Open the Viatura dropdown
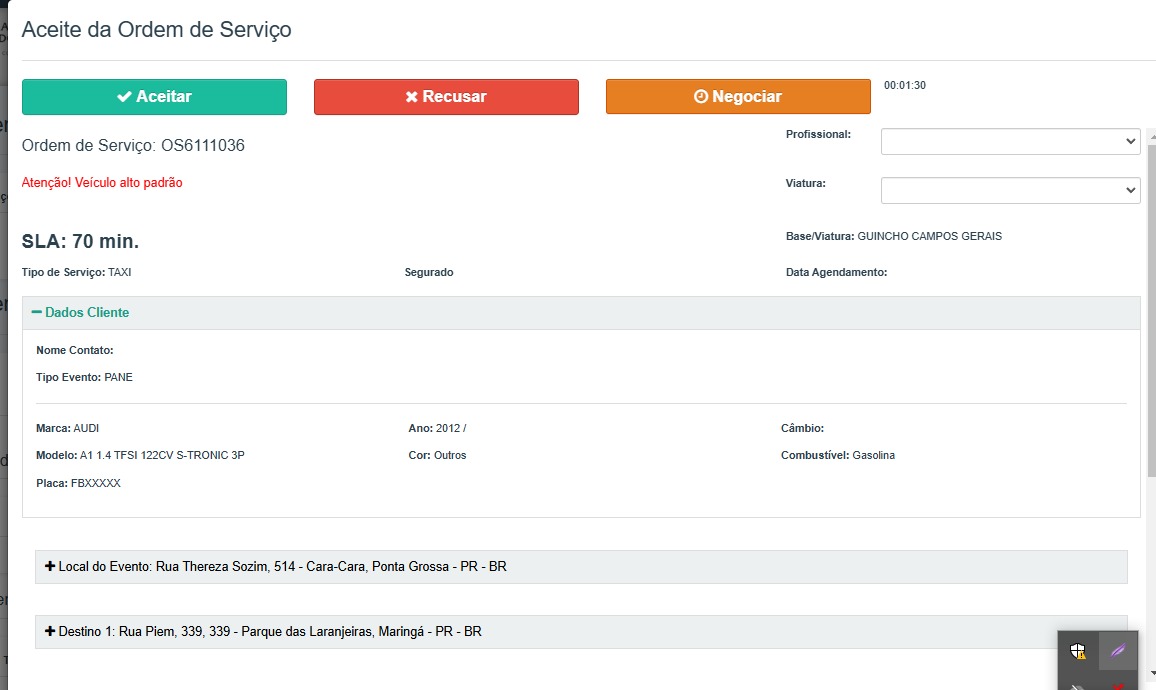 1010,190
